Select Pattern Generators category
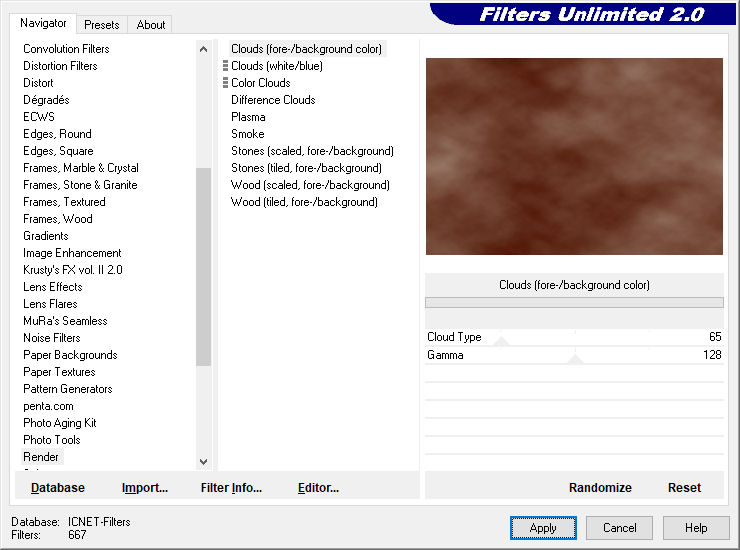 [x=67, y=389]
